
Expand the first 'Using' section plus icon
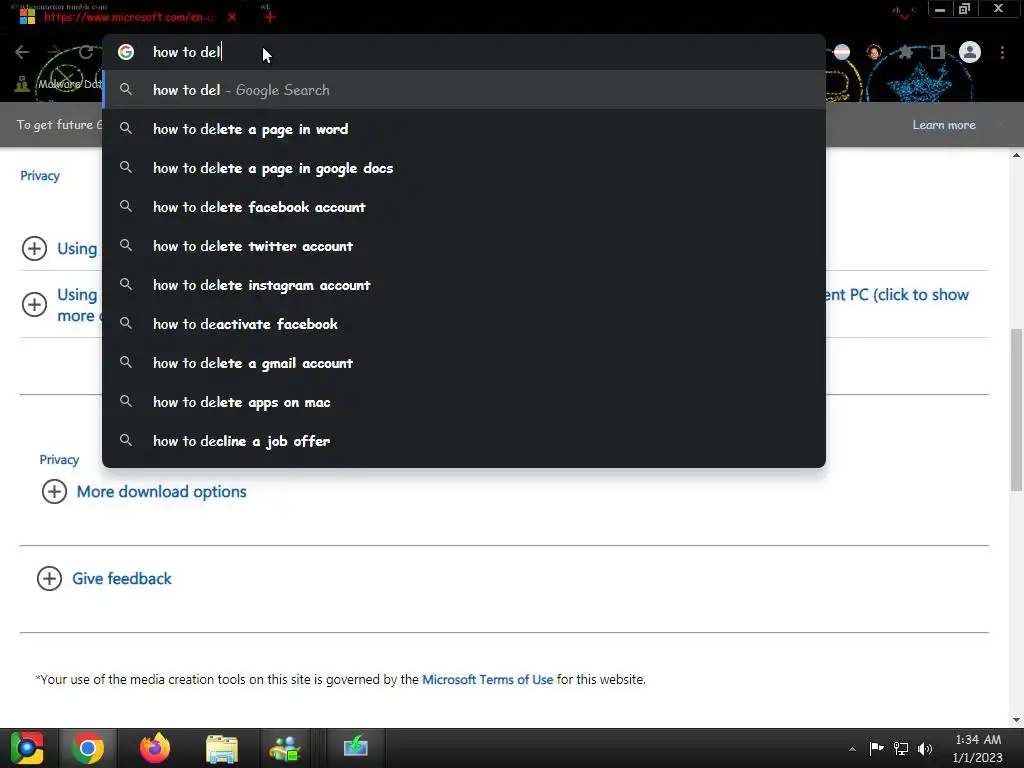click(x=34, y=248)
